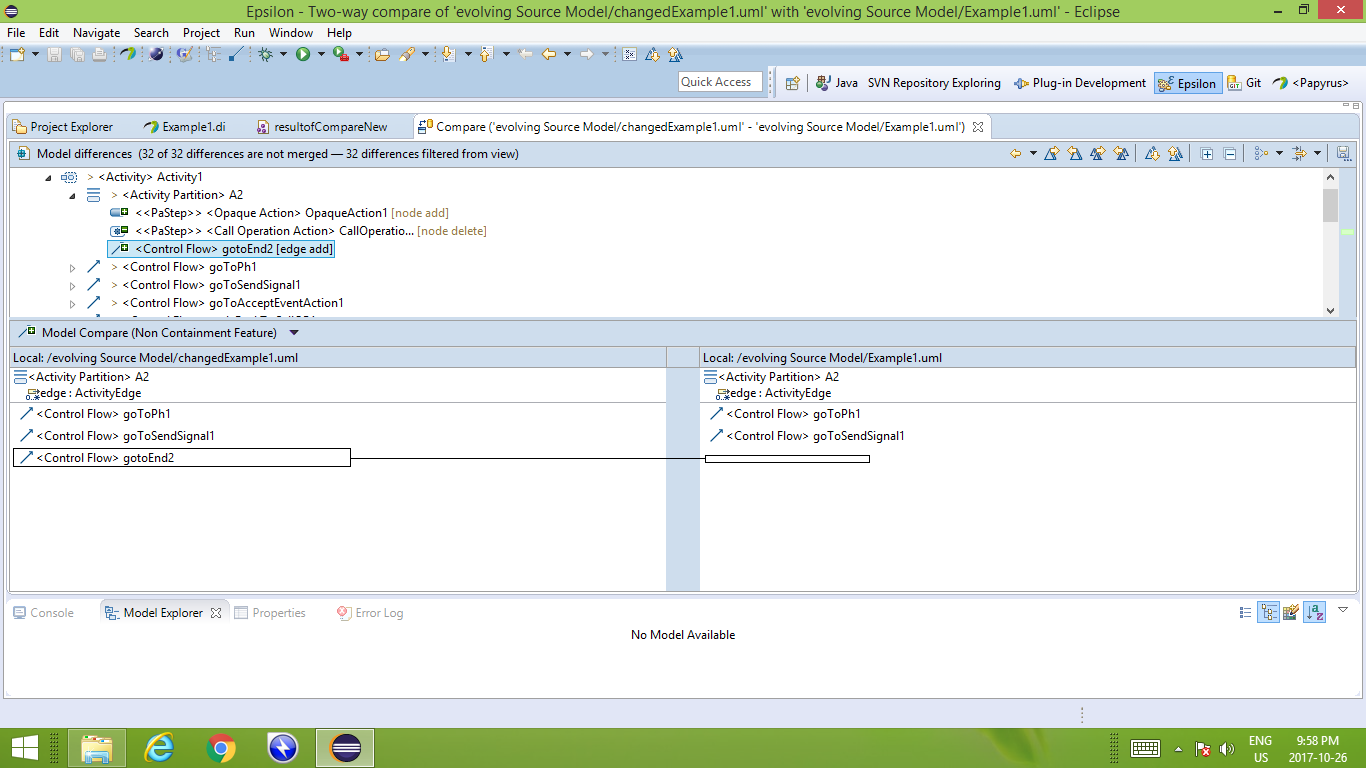The width and height of the screenshot is (1366, 768).
Task: Click Expand All icon in compare toolbar
Action: pos(1207,154)
